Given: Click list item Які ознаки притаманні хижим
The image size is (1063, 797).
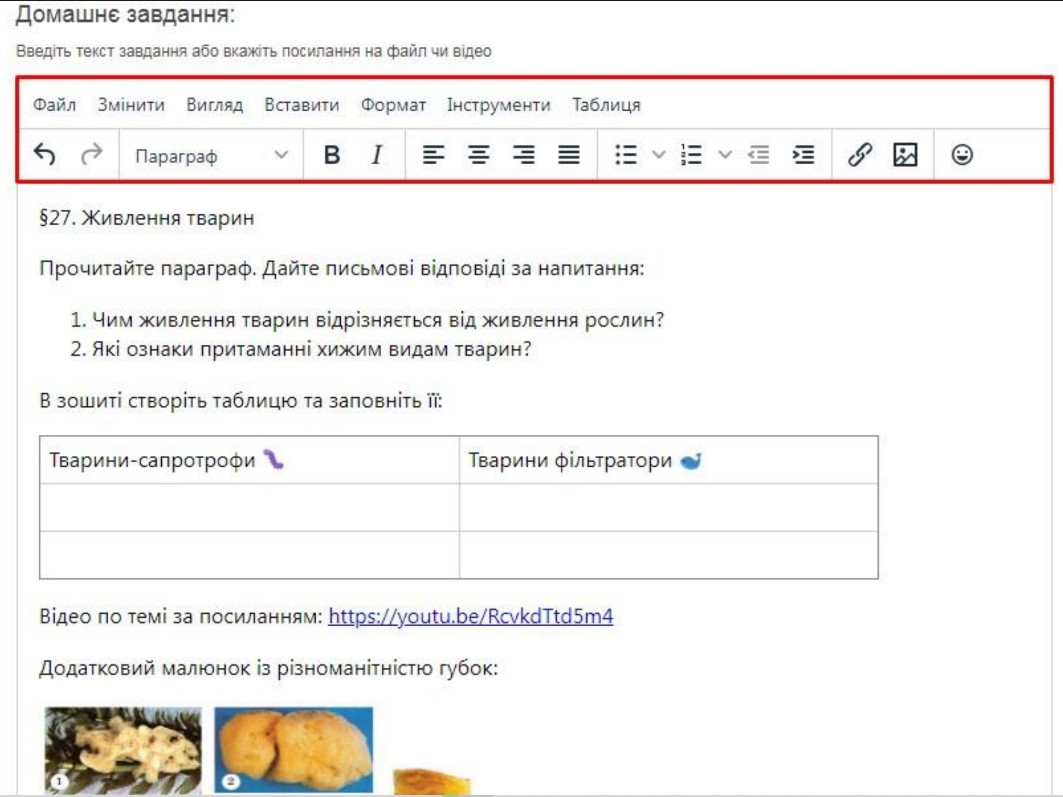Looking at the screenshot, I should click(x=311, y=349).
